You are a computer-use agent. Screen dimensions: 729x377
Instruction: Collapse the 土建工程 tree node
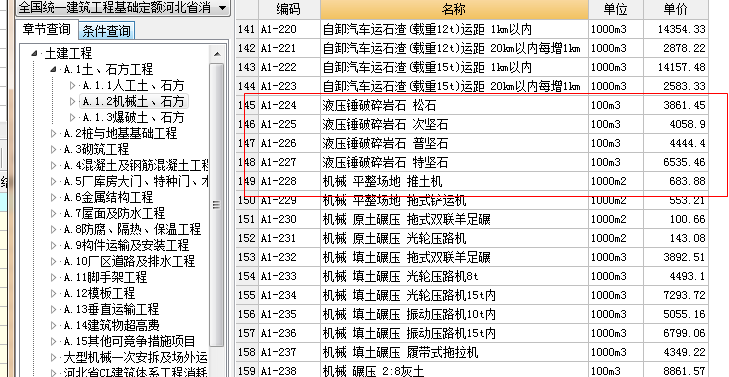34,54
